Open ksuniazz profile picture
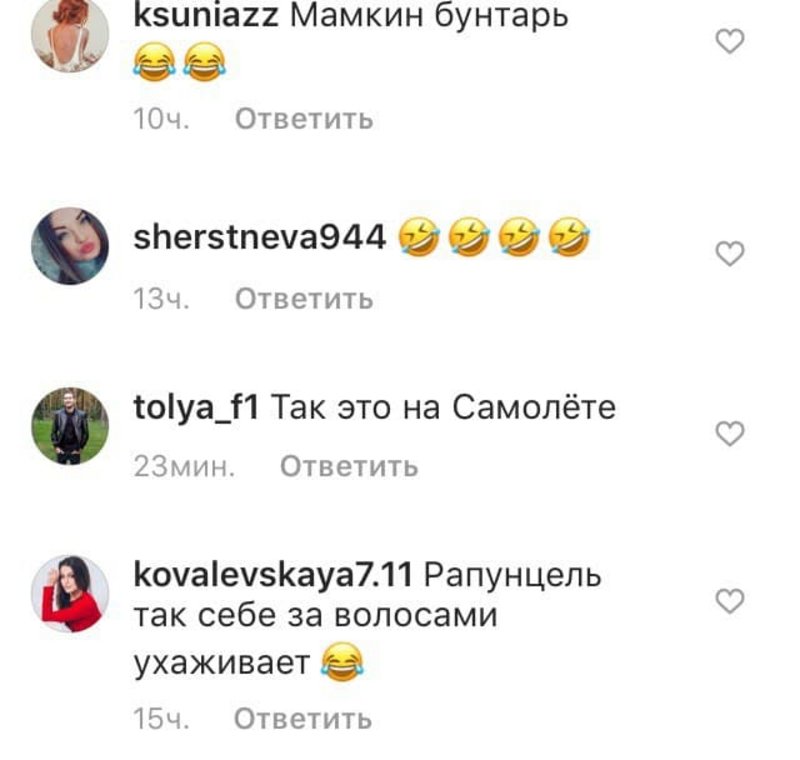Screen dimensions: 800x760 [70, 34]
